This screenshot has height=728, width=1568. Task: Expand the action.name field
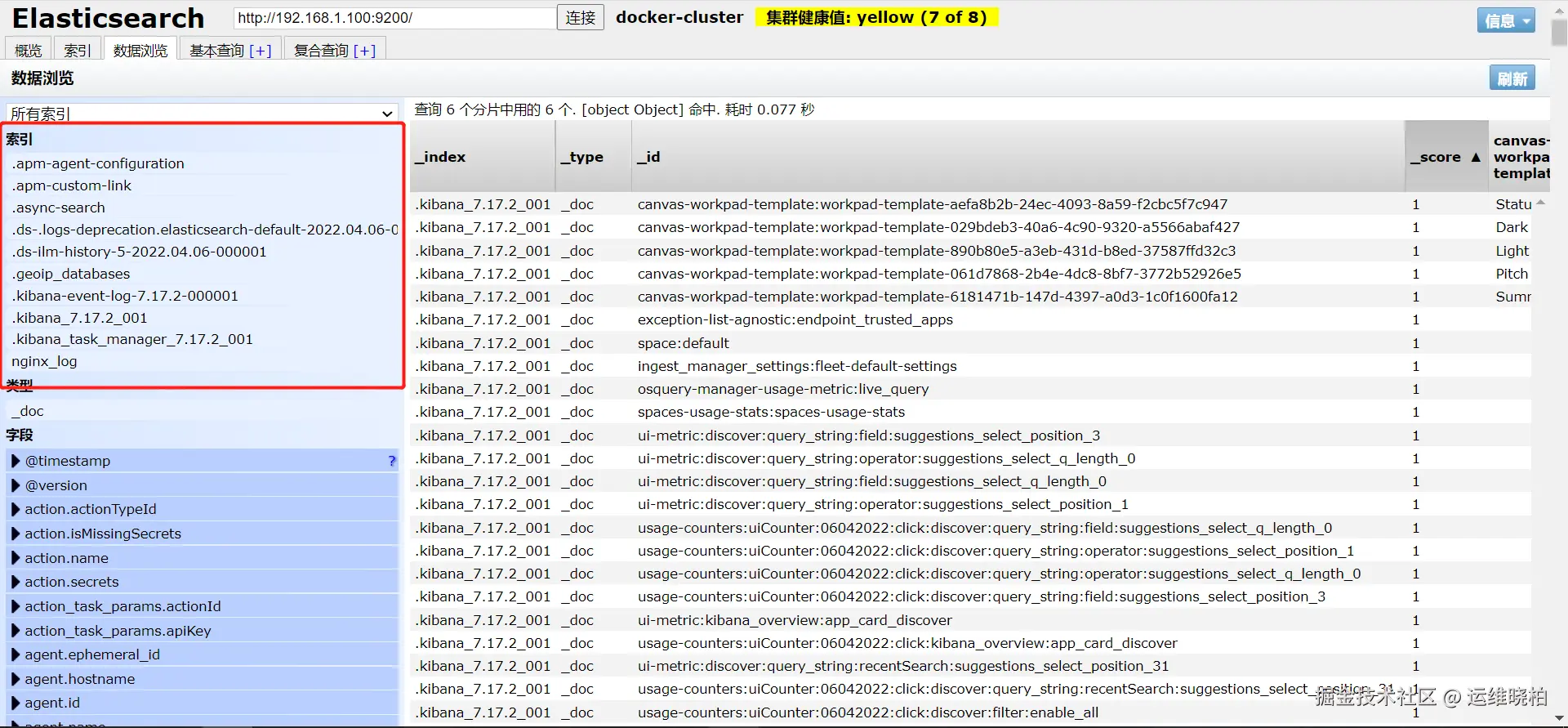point(16,558)
